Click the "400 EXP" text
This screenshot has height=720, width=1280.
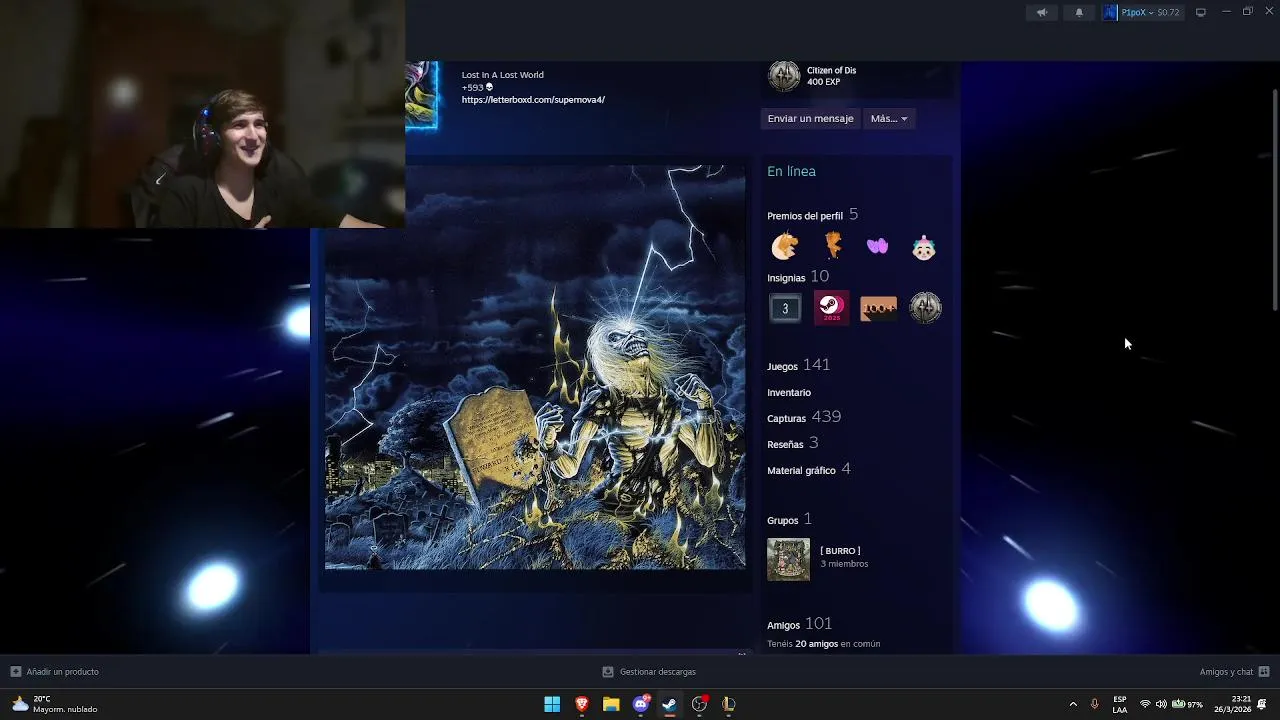click(x=823, y=82)
